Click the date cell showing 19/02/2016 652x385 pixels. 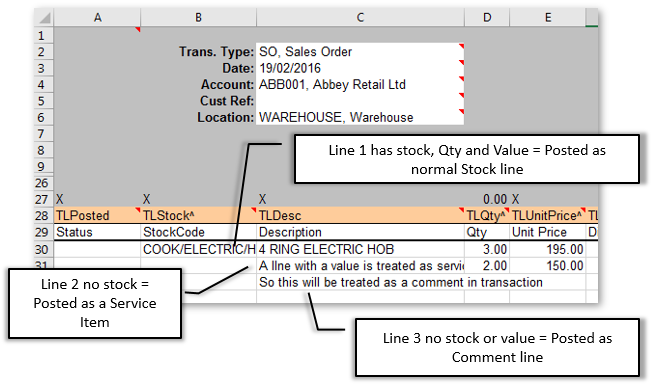tap(360, 68)
